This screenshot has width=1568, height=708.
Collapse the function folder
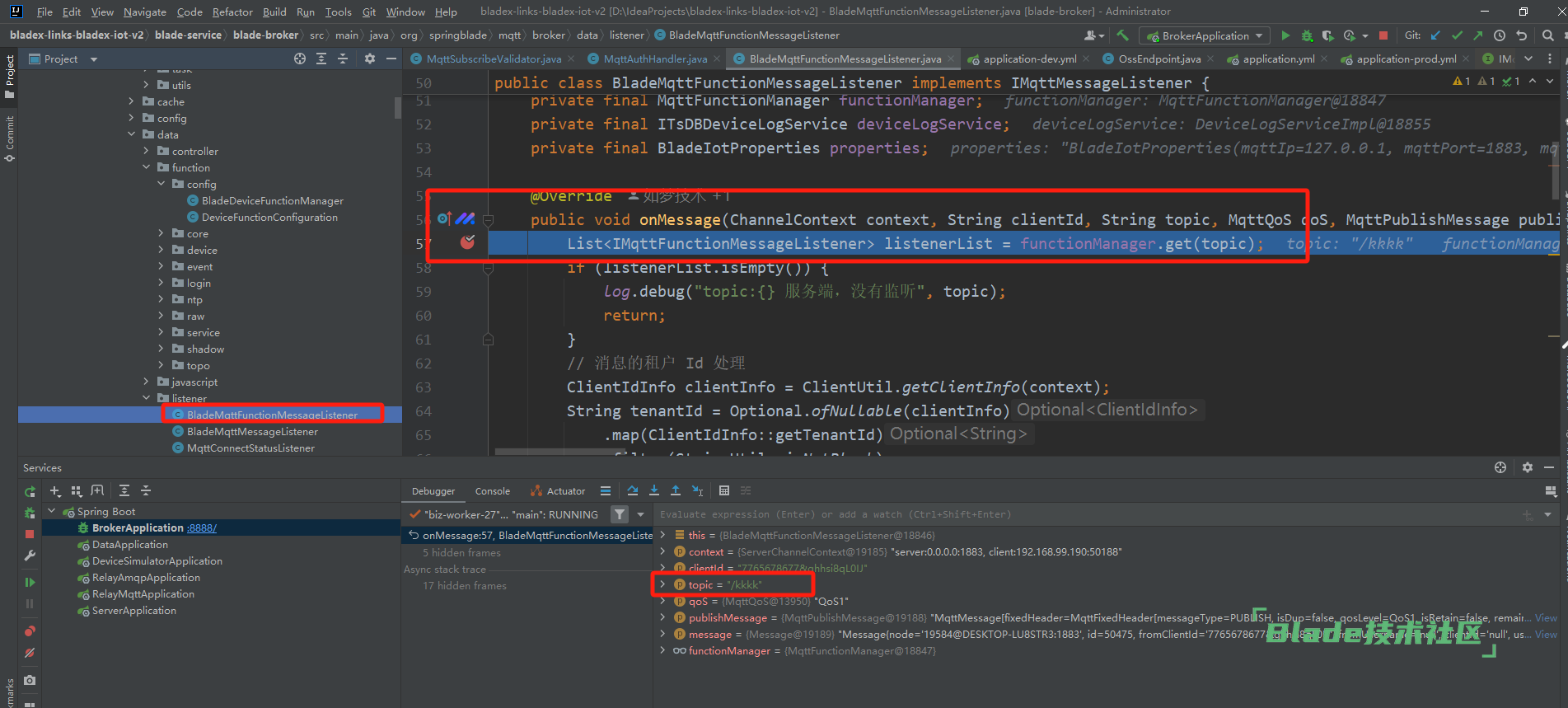click(146, 167)
